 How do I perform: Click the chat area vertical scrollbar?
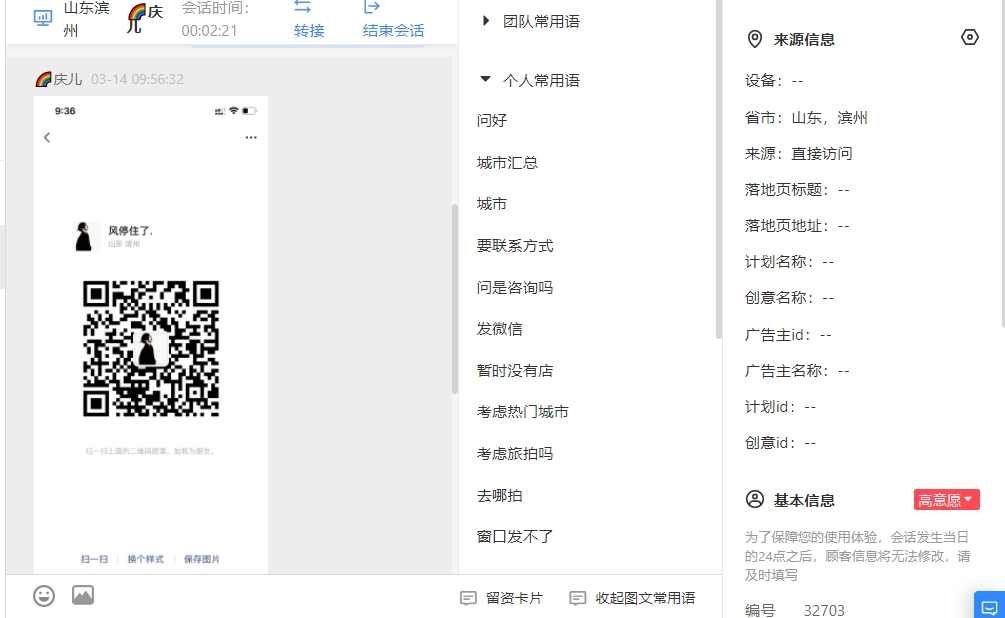(455, 298)
